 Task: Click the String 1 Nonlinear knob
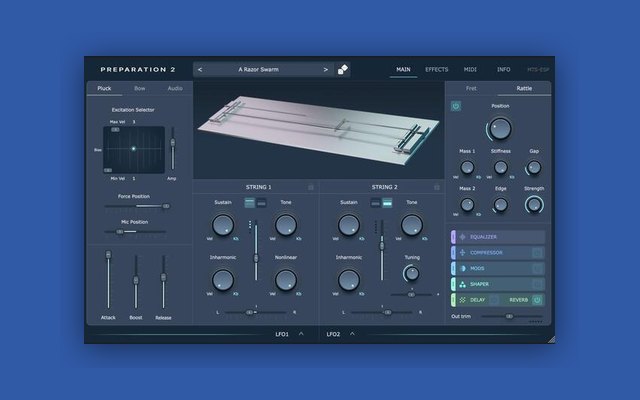click(x=286, y=280)
